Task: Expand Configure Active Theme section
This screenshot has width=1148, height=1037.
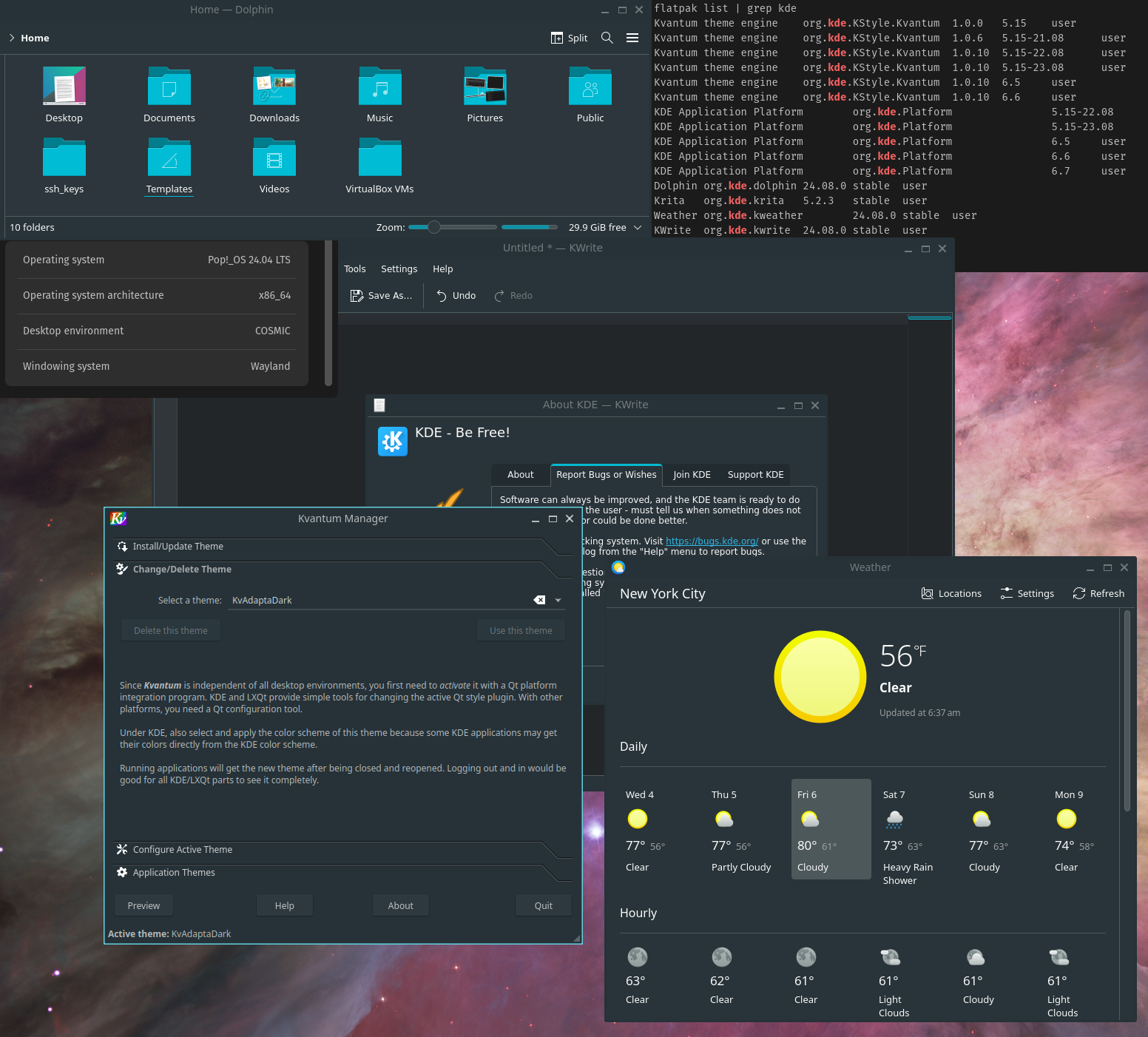Action: pyautogui.click(x=182, y=850)
